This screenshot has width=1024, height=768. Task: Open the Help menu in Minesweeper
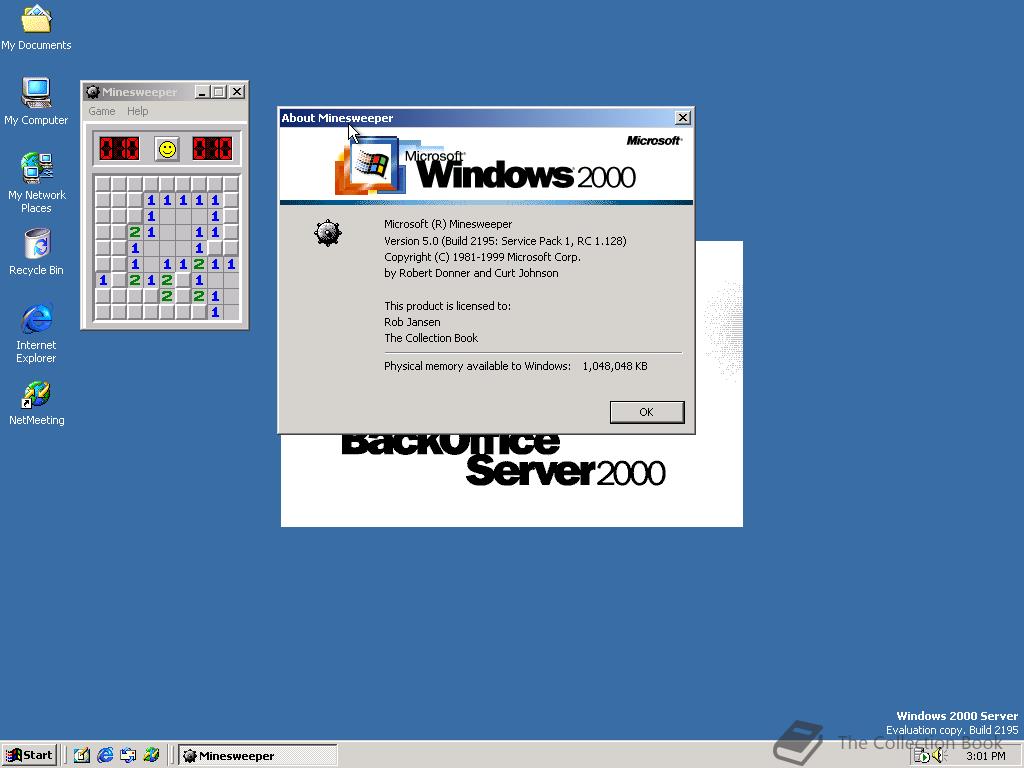(137, 111)
